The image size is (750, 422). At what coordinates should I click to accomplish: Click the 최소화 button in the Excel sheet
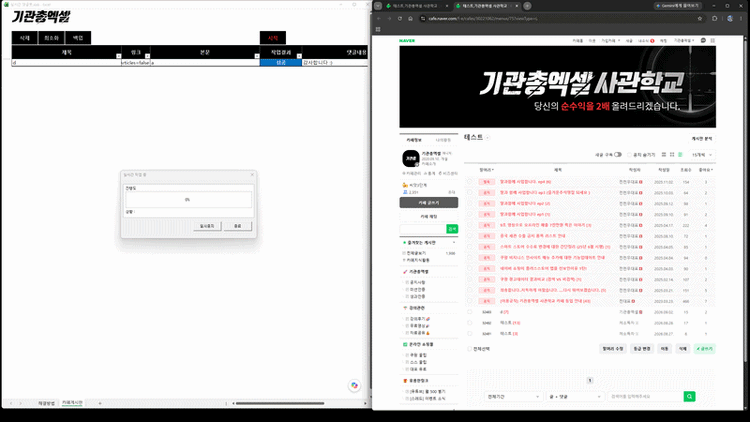[x=51, y=38]
